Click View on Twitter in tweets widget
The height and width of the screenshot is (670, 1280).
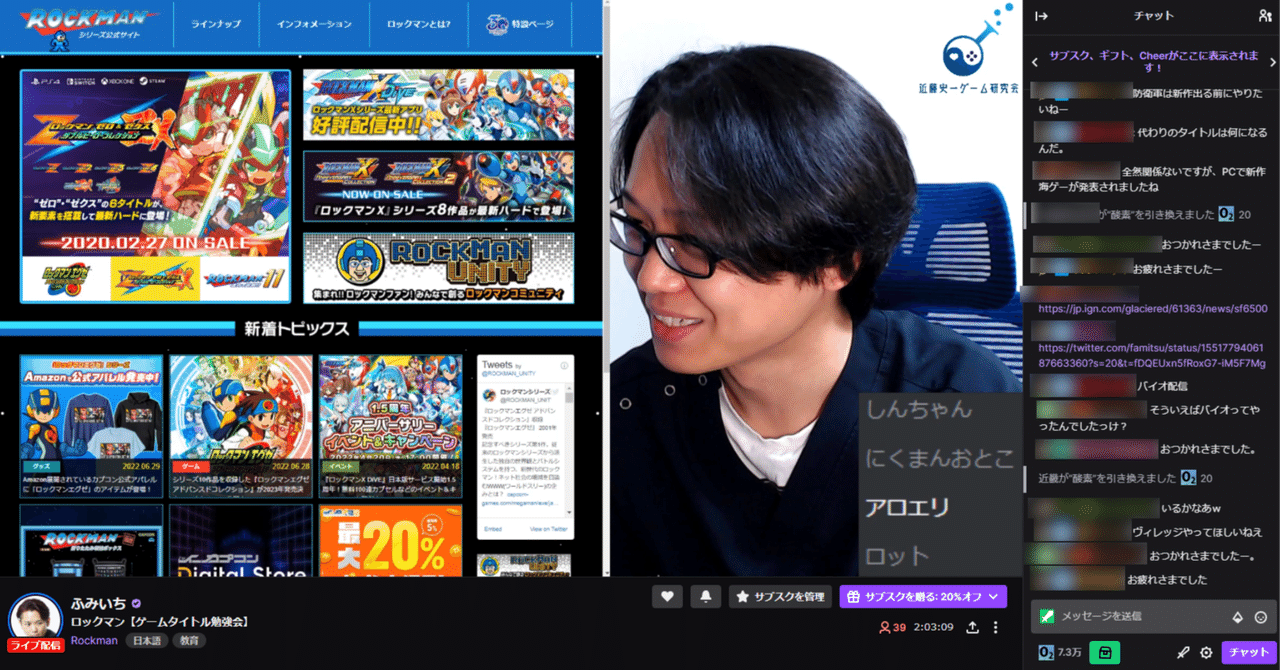click(548, 529)
